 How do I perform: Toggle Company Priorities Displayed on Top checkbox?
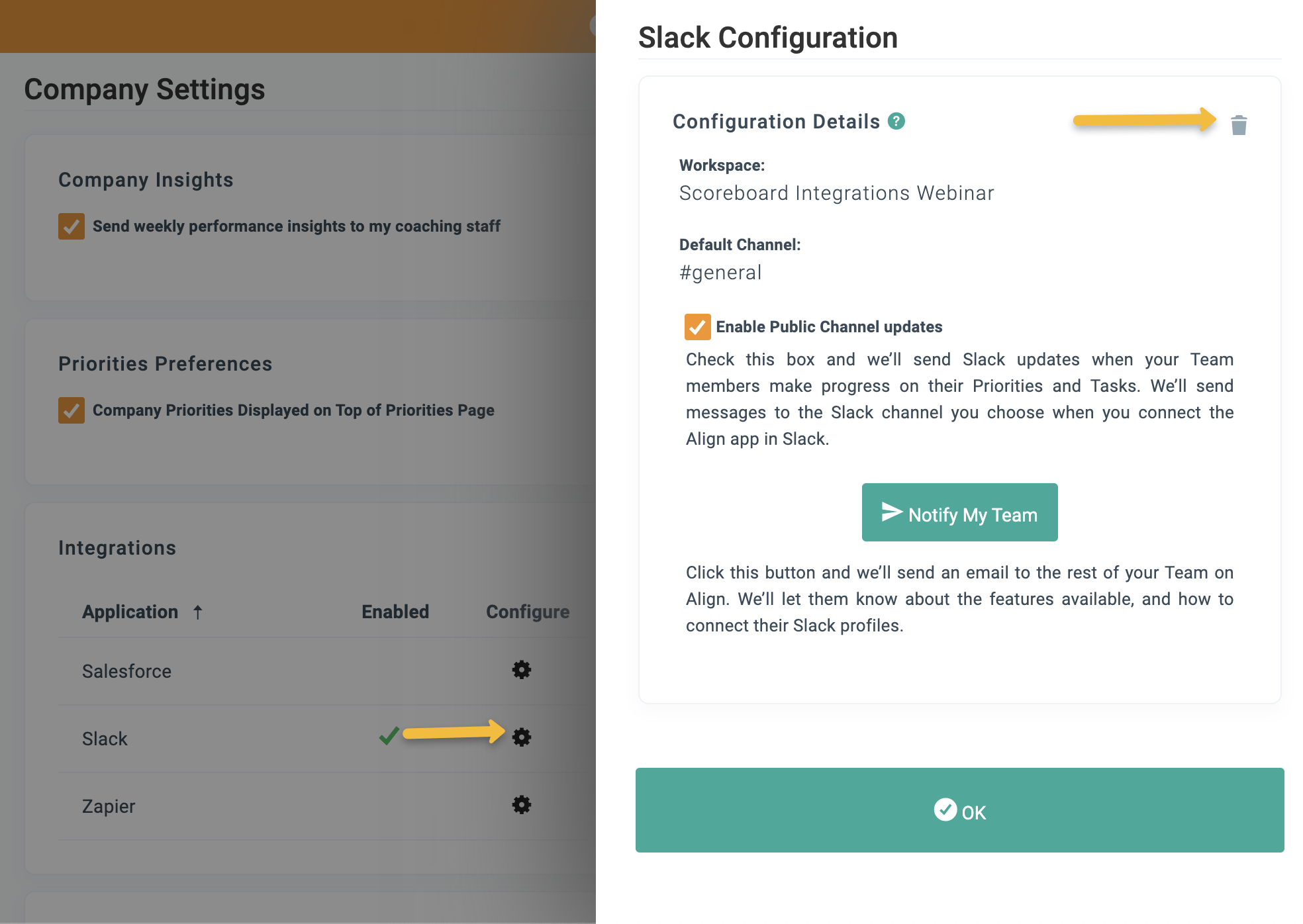(x=72, y=410)
